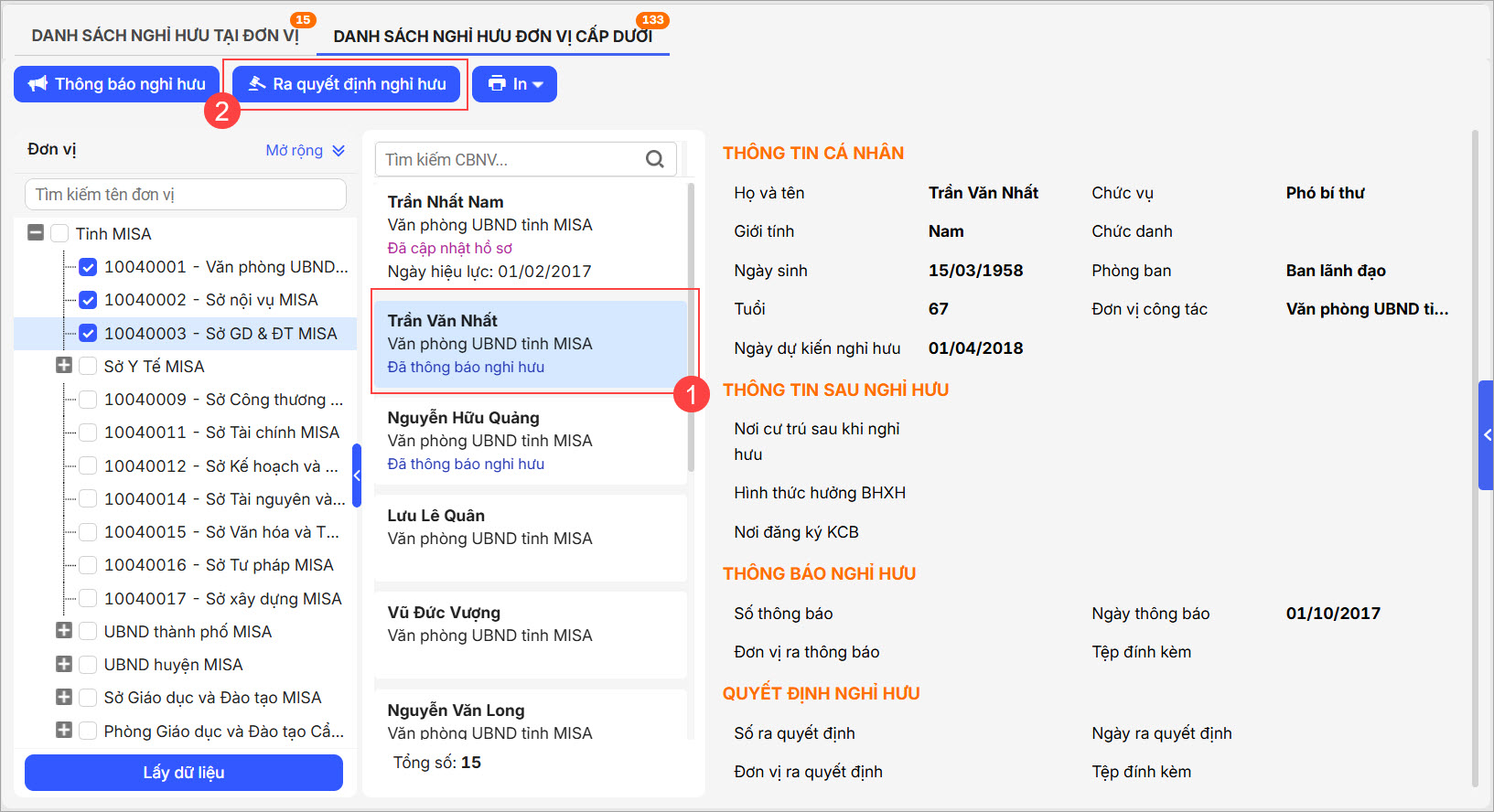Click the Mở rộng double chevron link
The height and width of the screenshot is (812, 1494).
tap(339, 151)
